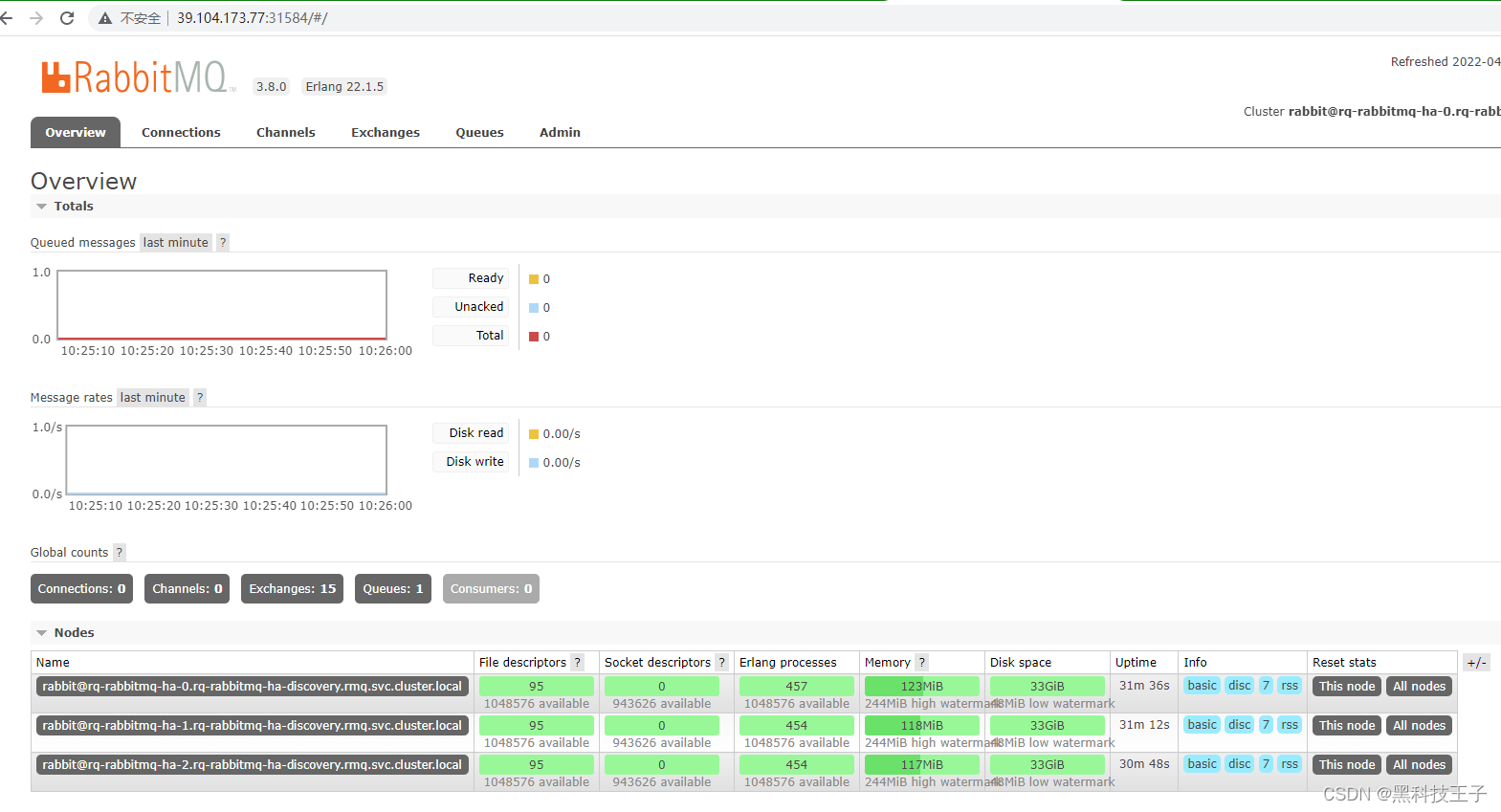The height and width of the screenshot is (812, 1501).
Task: Go to the Exchanges tab
Action: (x=386, y=133)
